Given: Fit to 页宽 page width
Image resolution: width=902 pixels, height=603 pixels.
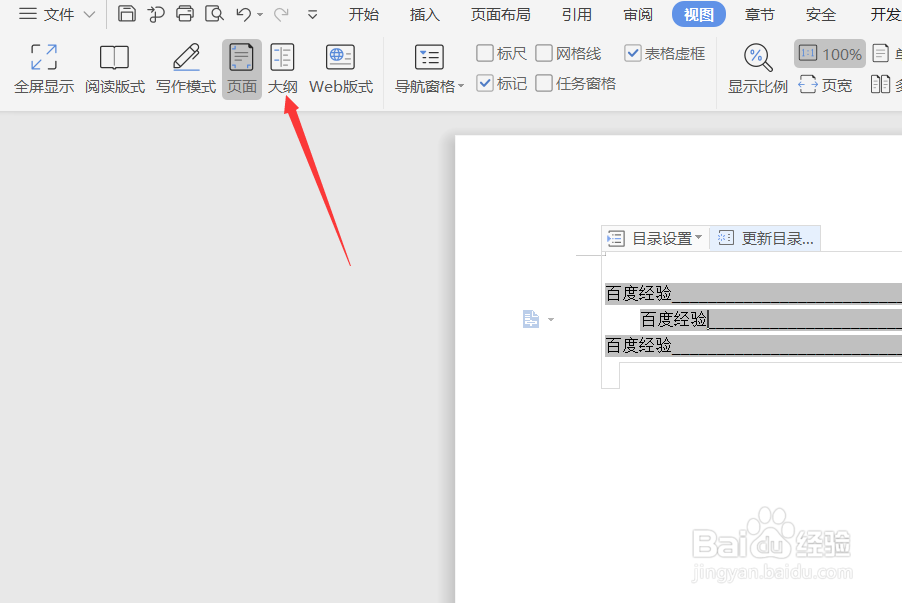Looking at the screenshot, I should pyautogui.click(x=825, y=85).
